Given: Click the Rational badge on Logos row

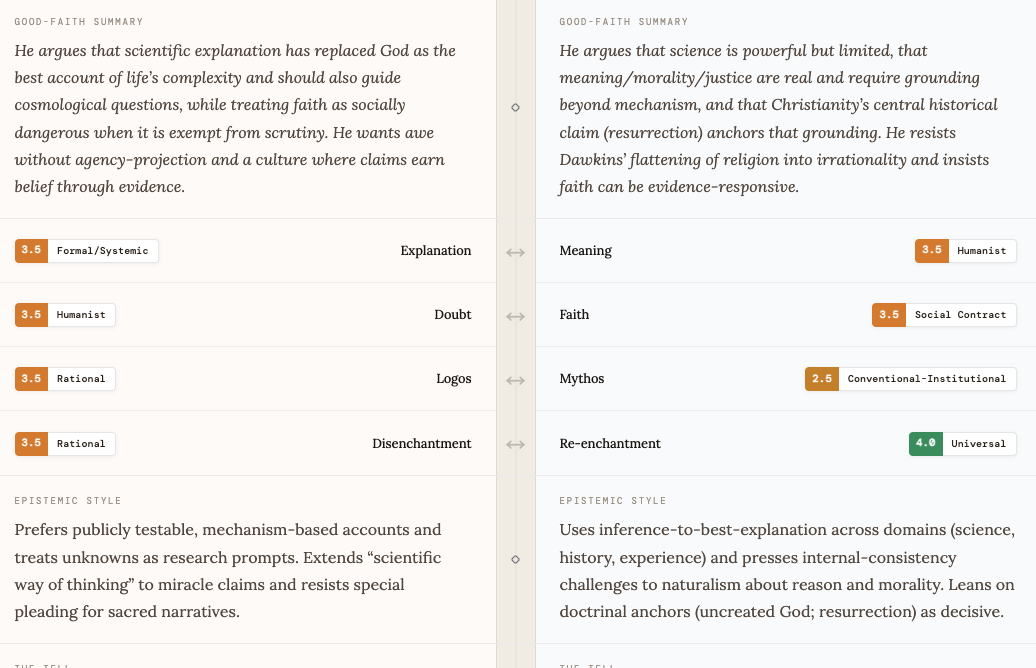Looking at the screenshot, I should click(x=65, y=379).
